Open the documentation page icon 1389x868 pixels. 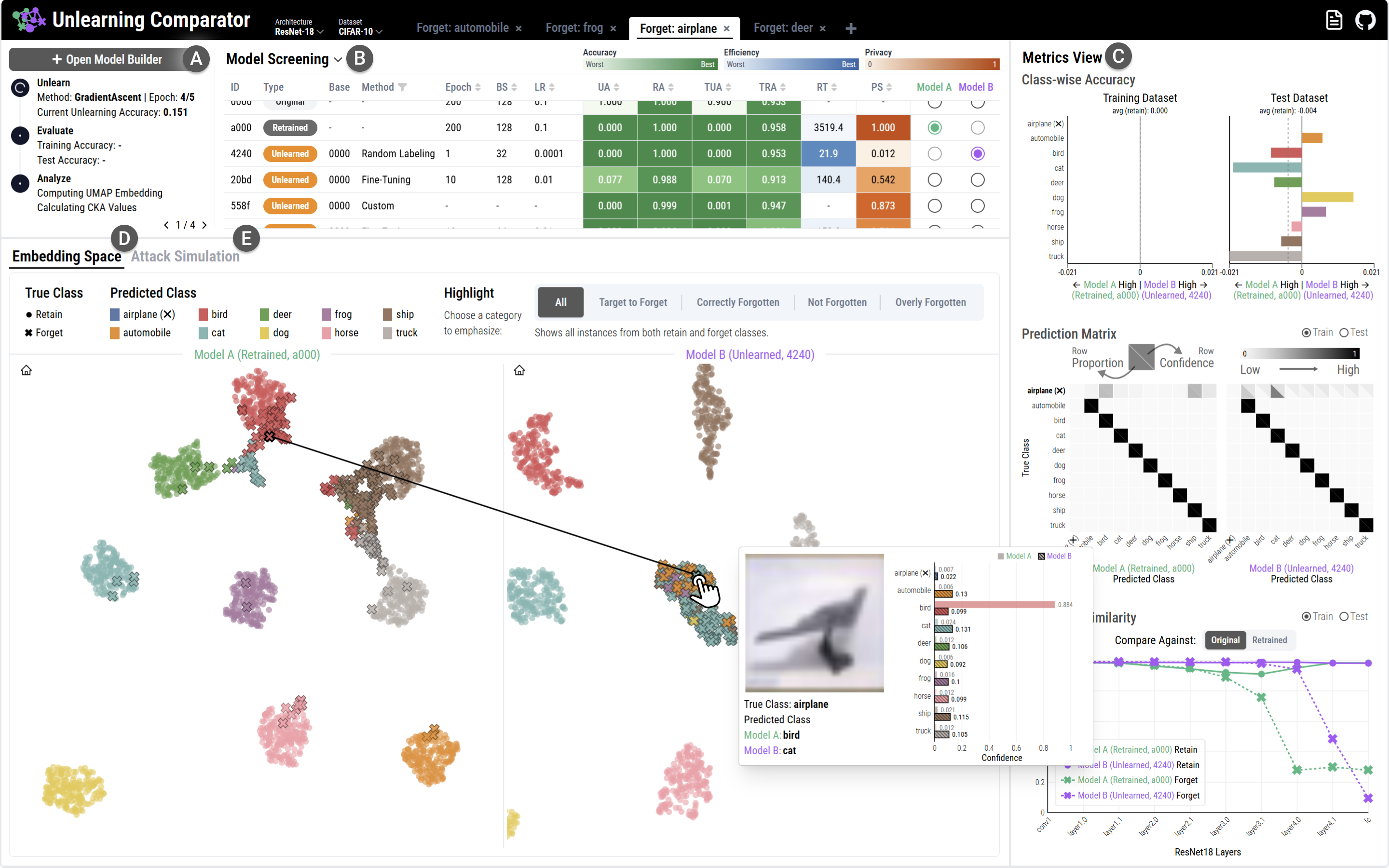tap(1334, 20)
